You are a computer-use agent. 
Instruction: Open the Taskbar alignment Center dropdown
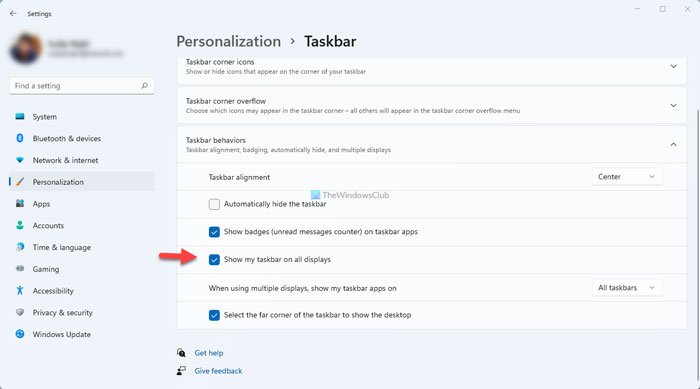[x=627, y=177]
